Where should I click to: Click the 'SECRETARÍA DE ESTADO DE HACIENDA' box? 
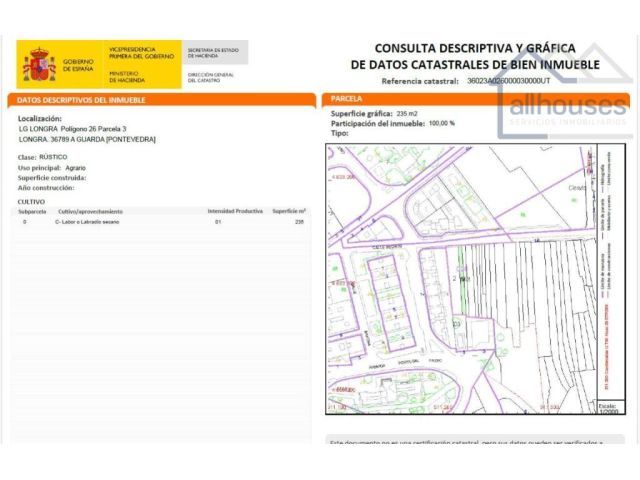click(x=215, y=52)
